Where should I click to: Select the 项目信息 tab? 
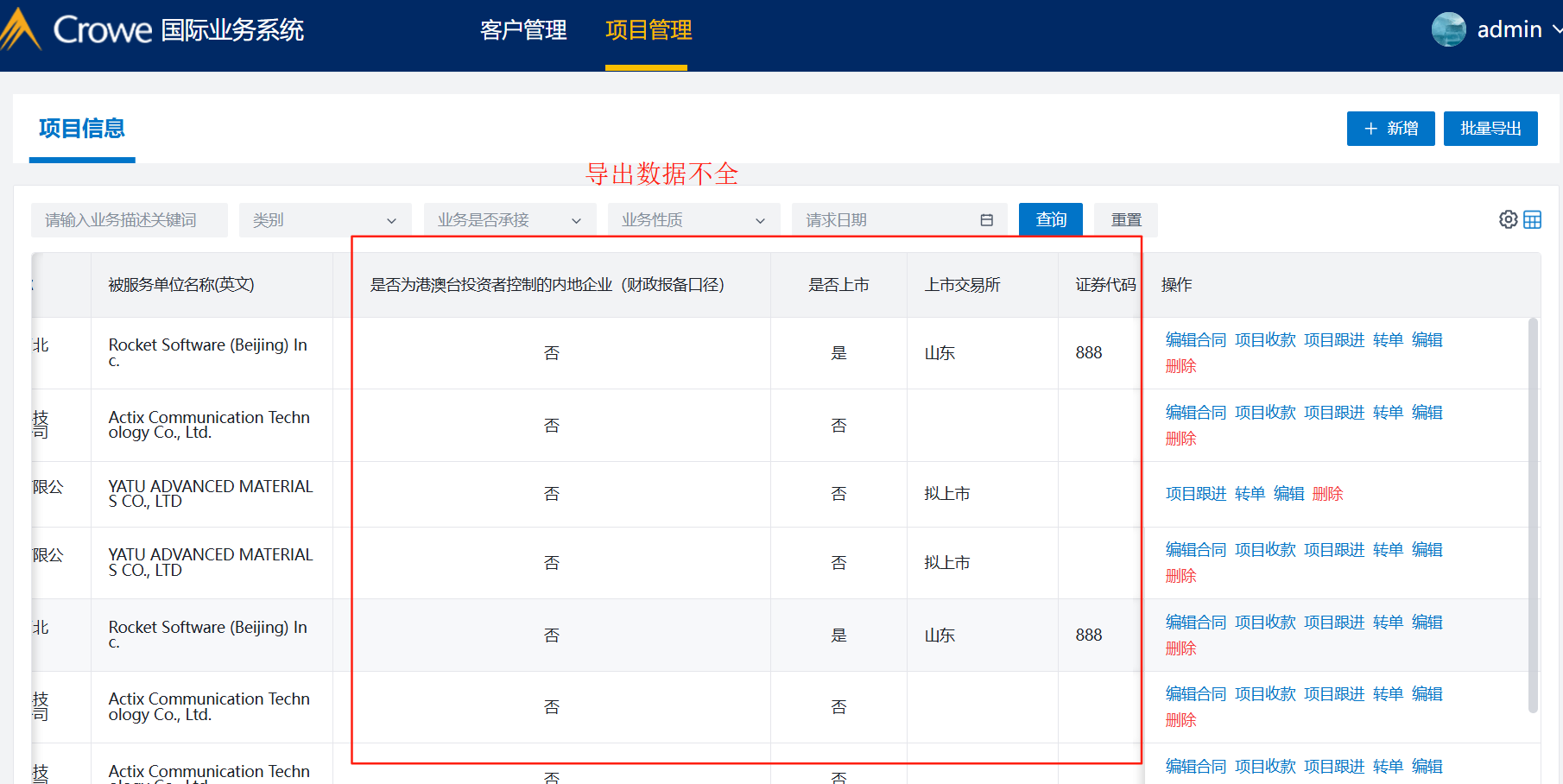point(82,129)
